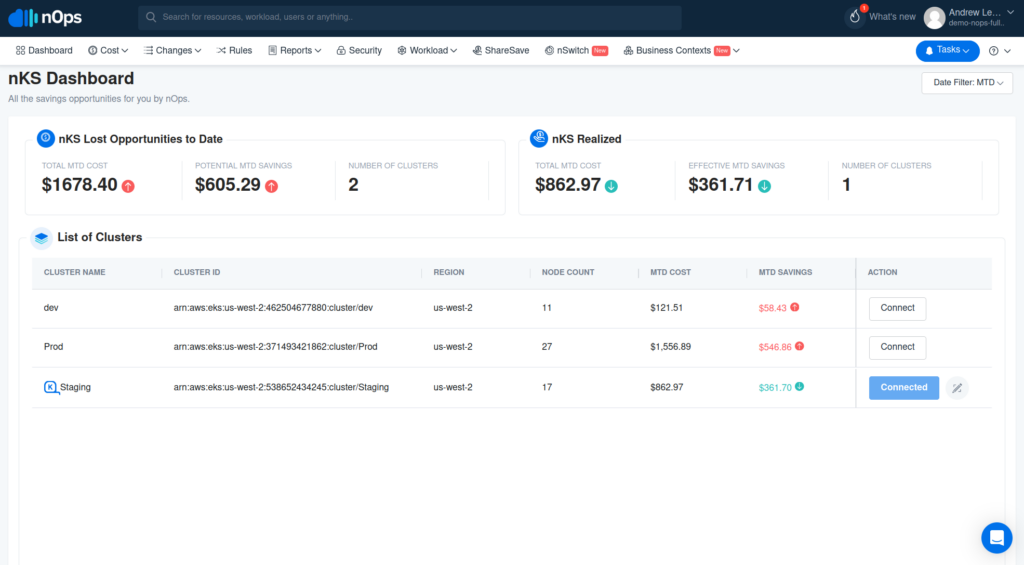
Task: Open the ShareSave menu item
Action: [x=501, y=50]
